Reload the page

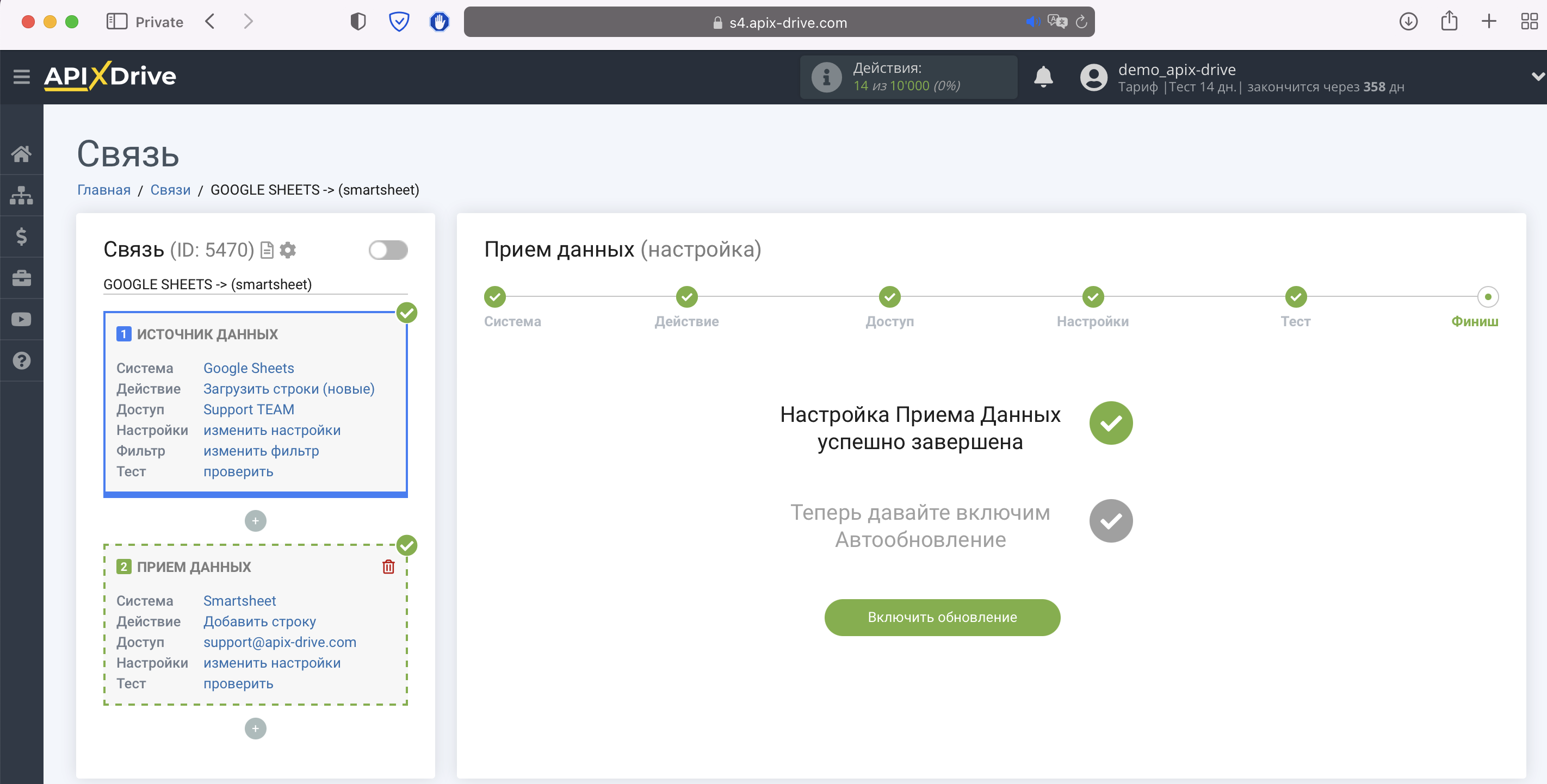point(1081,22)
